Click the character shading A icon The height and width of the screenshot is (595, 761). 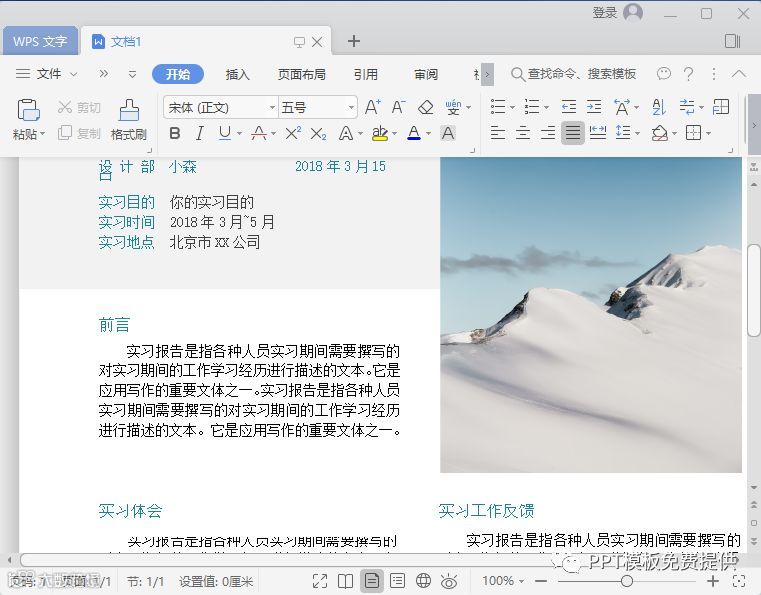point(448,133)
